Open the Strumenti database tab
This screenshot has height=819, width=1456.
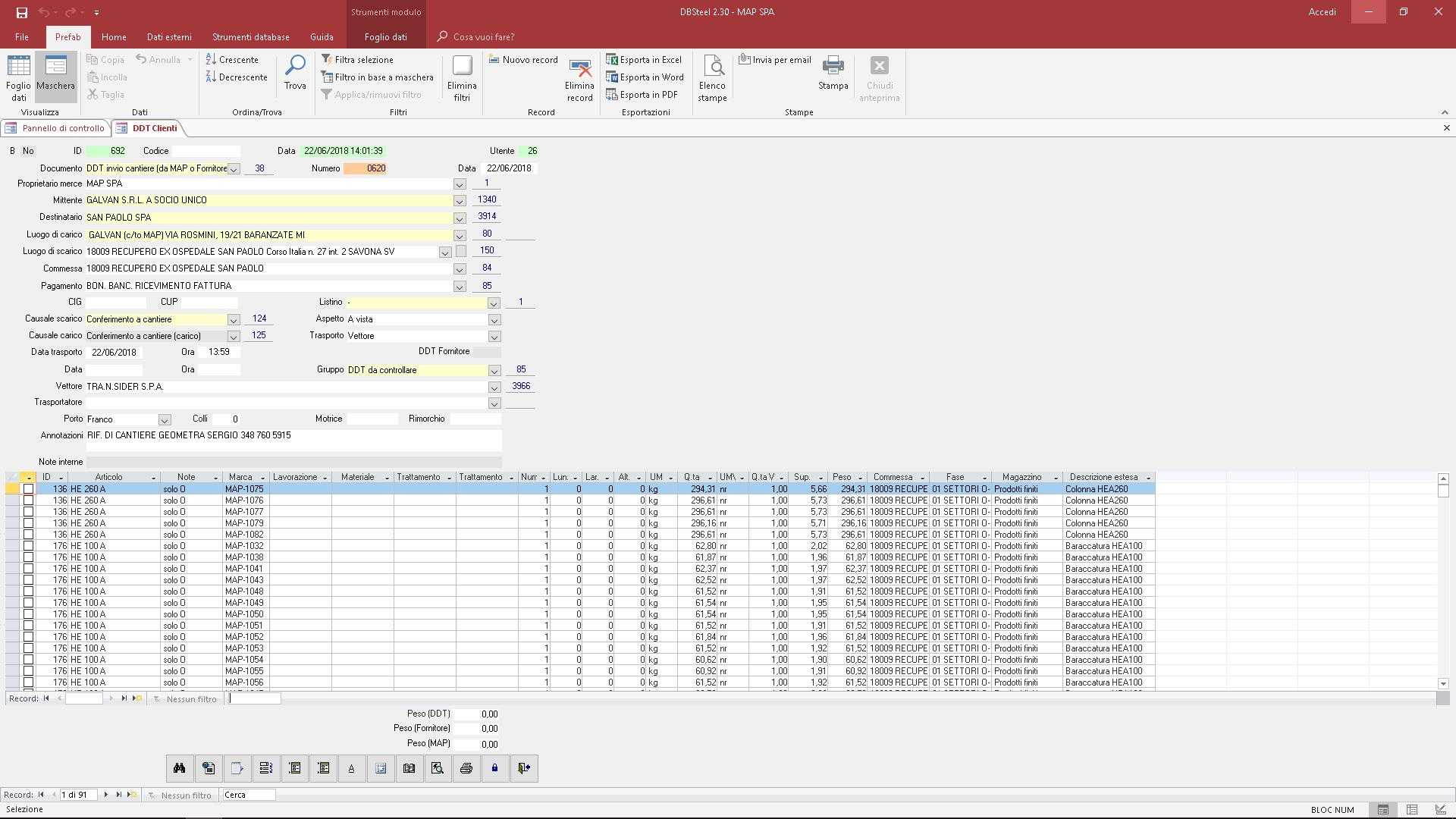251,37
